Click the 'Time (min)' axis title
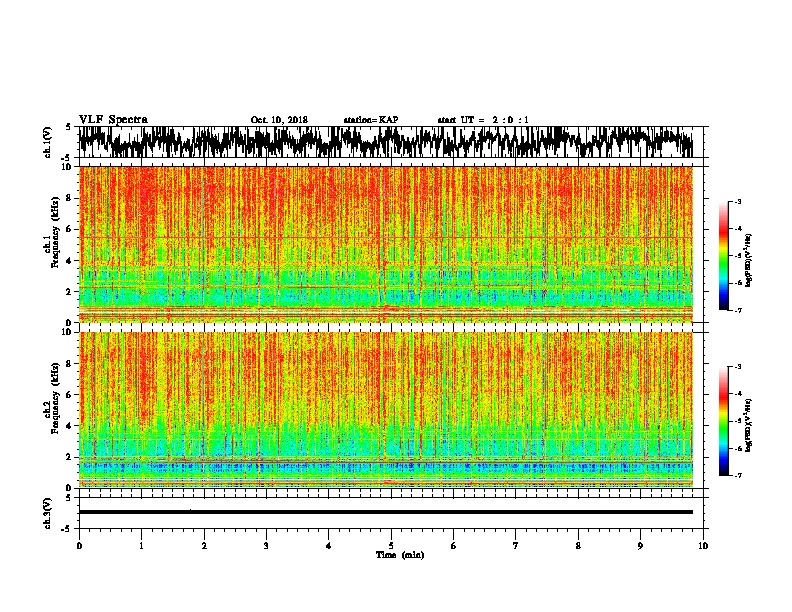This screenshot has width=792, height=612. pyautogui.click(x=400, y=555)
